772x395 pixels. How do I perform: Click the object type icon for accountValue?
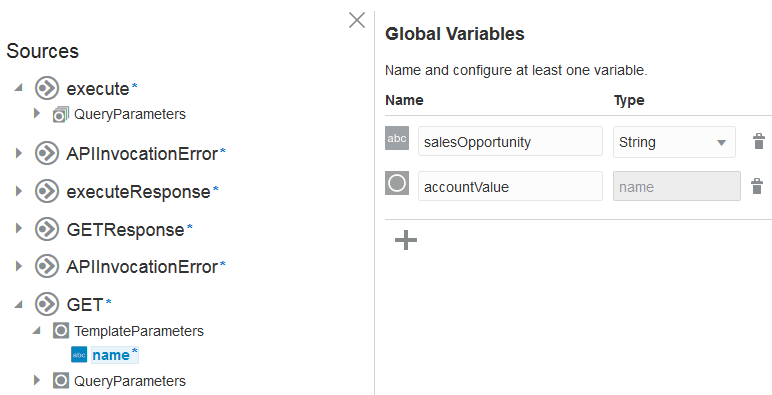point(397,183)
